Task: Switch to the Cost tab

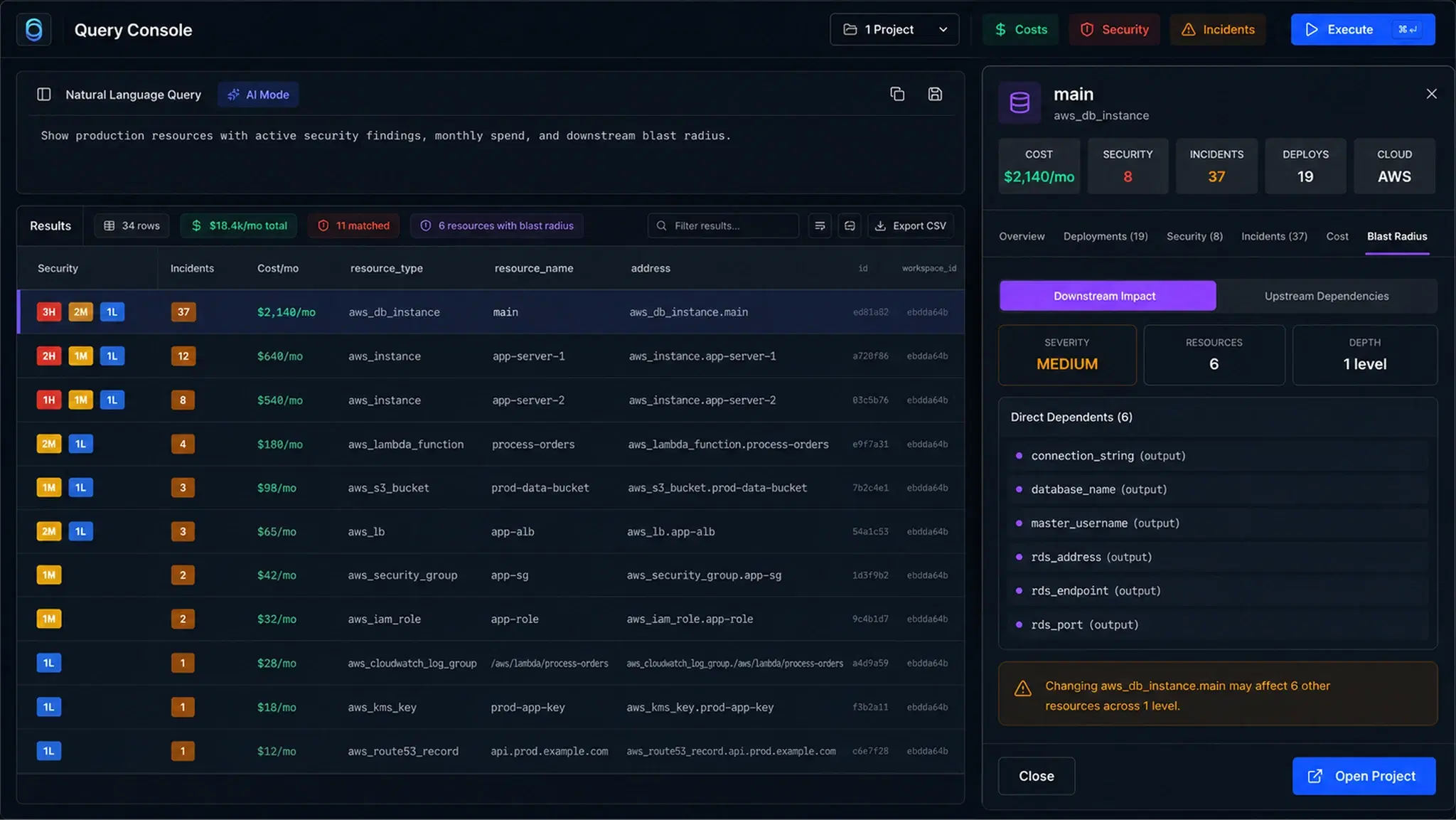Action: coord(1337,236)
